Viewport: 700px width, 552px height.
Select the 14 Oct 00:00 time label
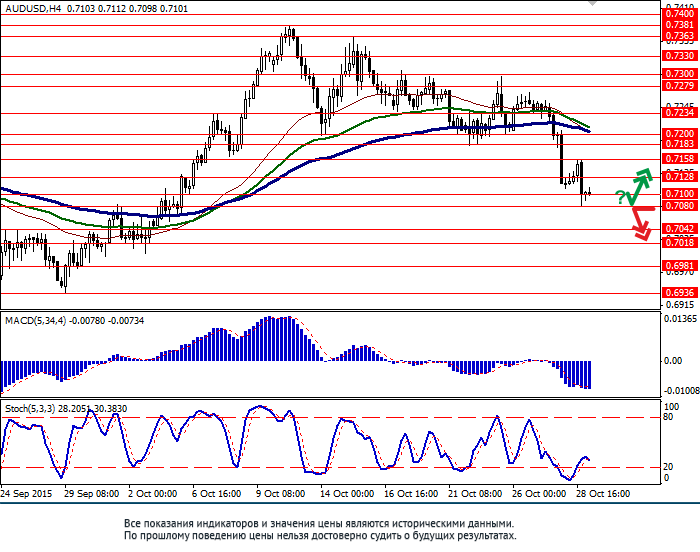pyautogui.click(x=347, y=494)
